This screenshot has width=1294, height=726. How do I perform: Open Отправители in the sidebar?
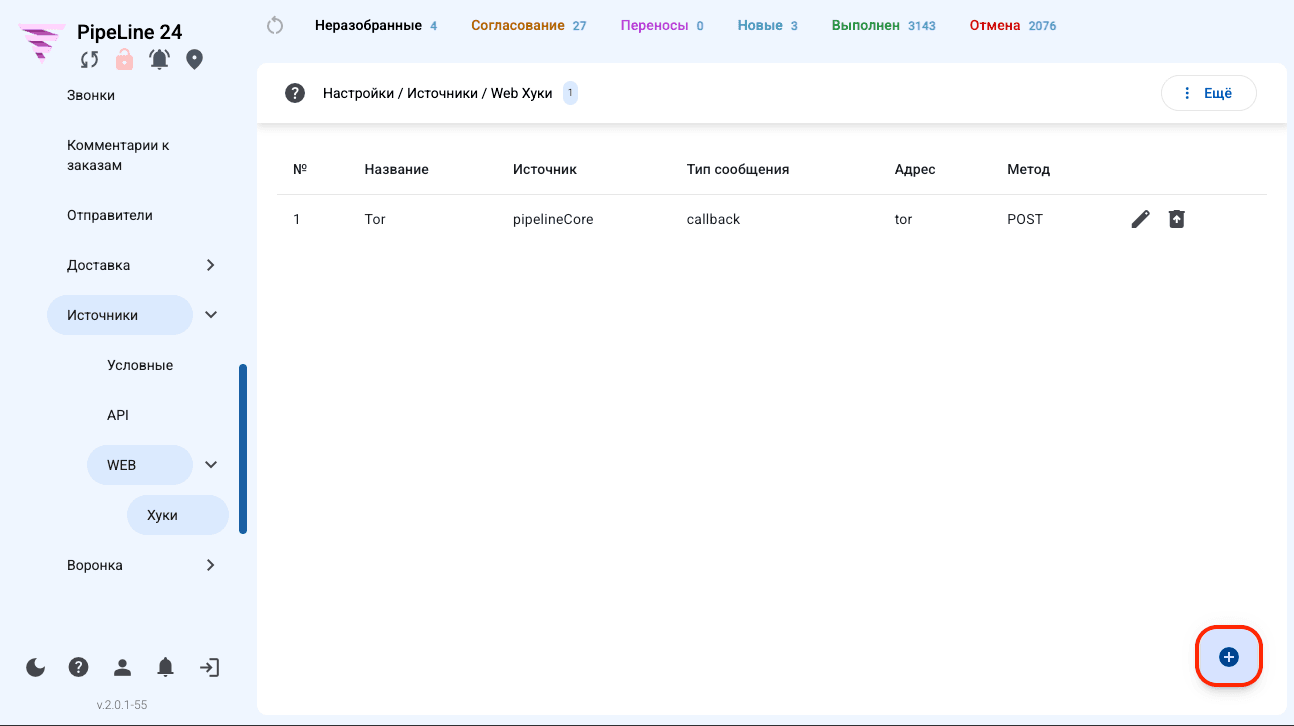click(x=110, y=215)
